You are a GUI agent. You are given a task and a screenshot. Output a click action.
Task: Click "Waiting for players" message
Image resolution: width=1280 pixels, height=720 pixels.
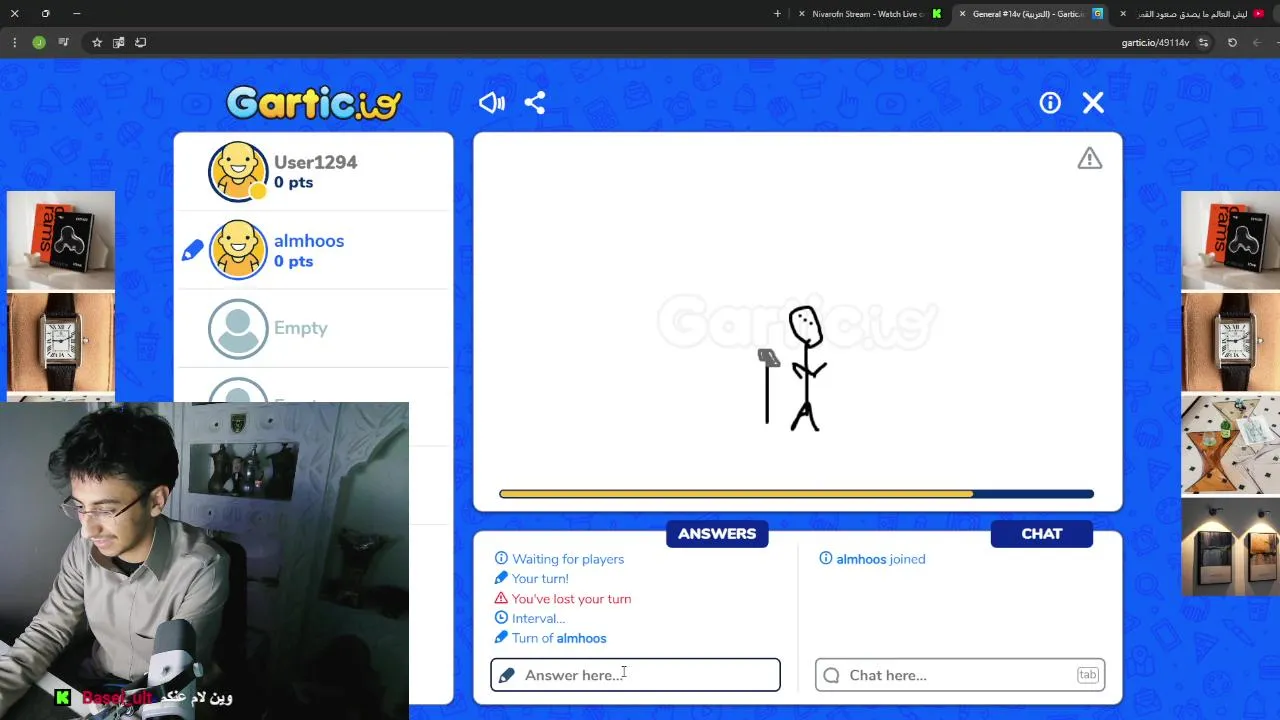click(x=568, y=559)
